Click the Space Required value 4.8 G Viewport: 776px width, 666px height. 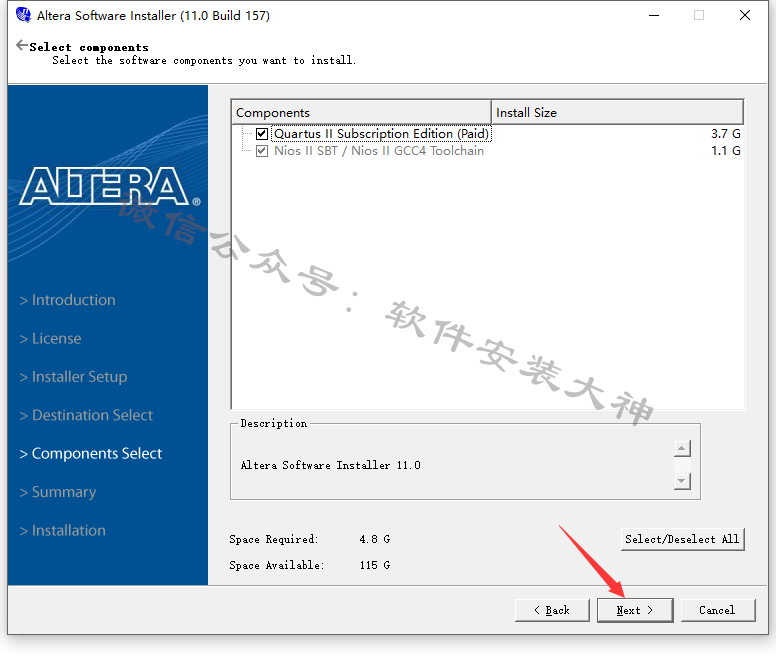click(375, 539)
